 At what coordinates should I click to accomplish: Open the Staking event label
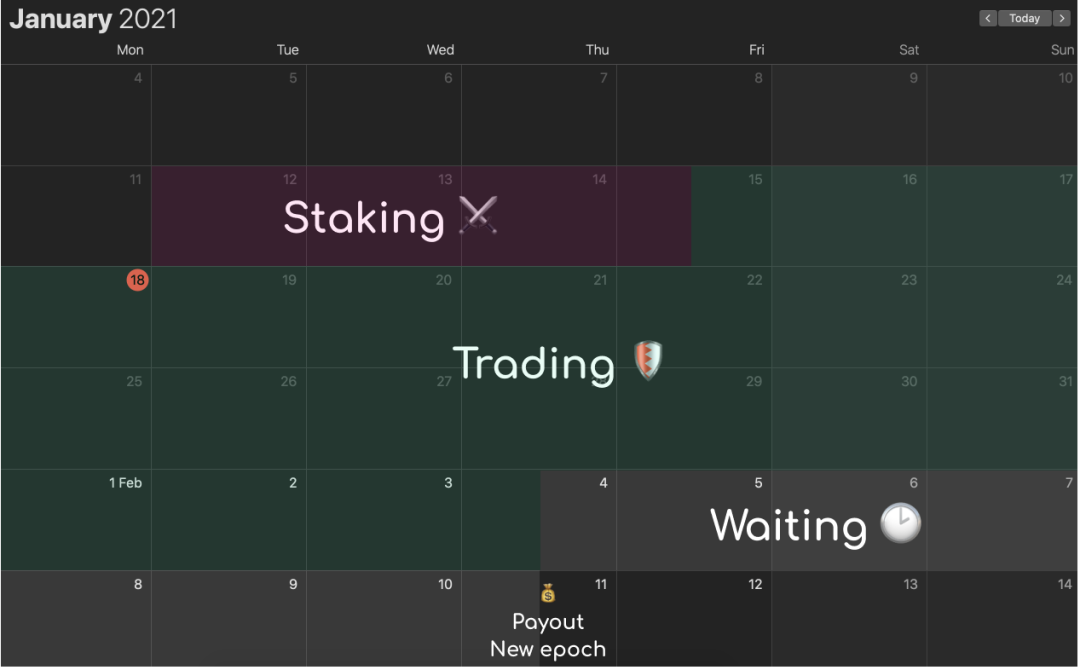(x=364, y=218)
